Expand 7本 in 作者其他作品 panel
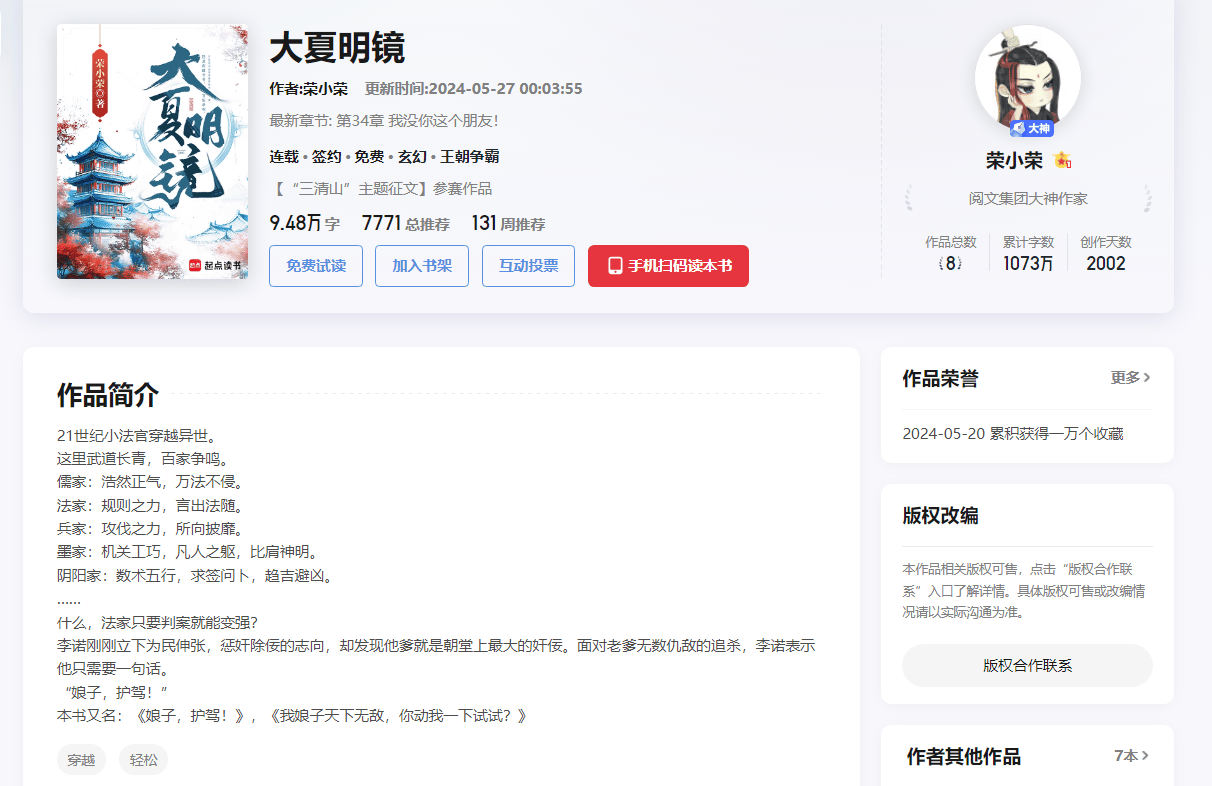 point(1132,756)
